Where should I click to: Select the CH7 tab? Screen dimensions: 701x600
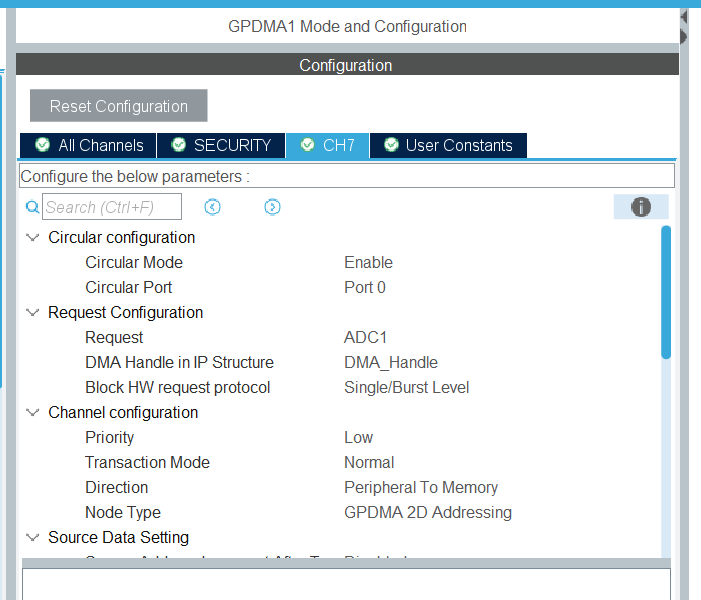tap(328, 145)
